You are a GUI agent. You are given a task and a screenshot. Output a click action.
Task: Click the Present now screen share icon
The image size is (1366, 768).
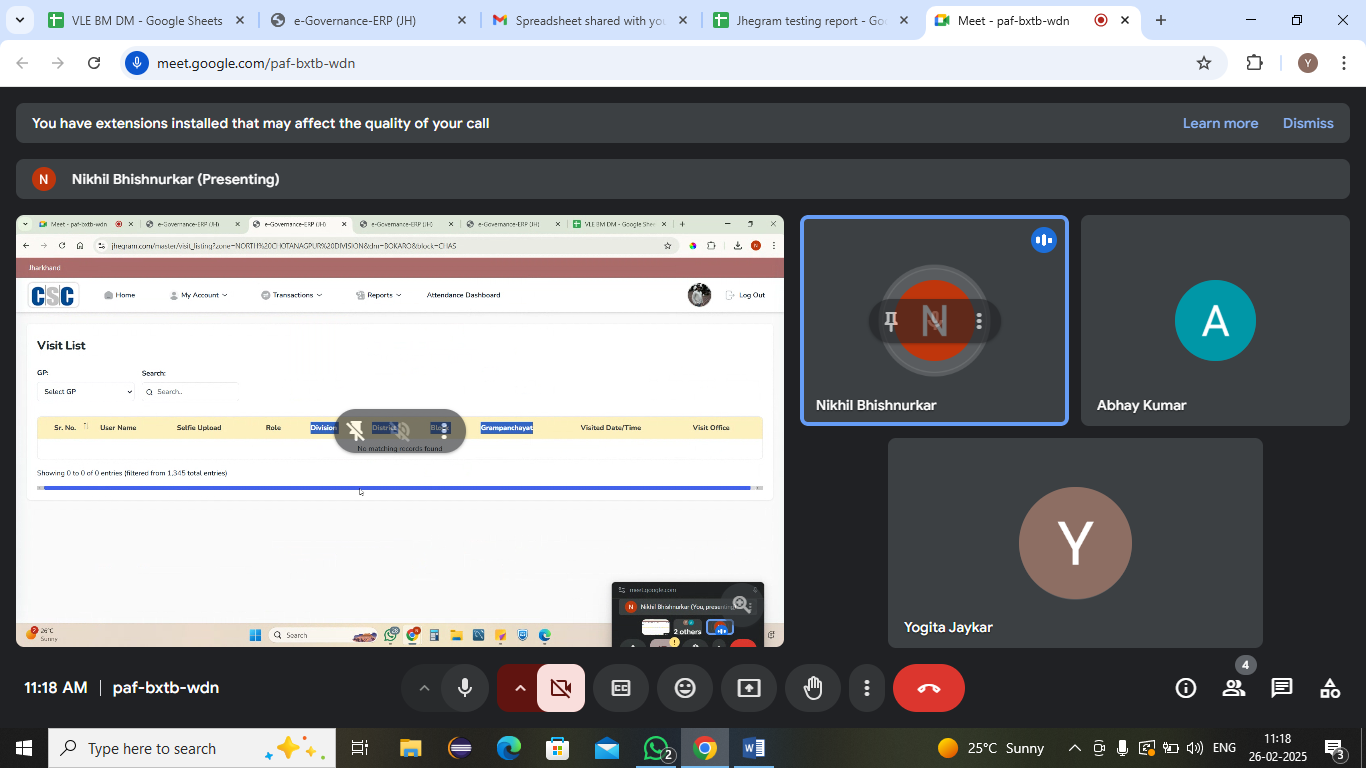coord(749,688)
